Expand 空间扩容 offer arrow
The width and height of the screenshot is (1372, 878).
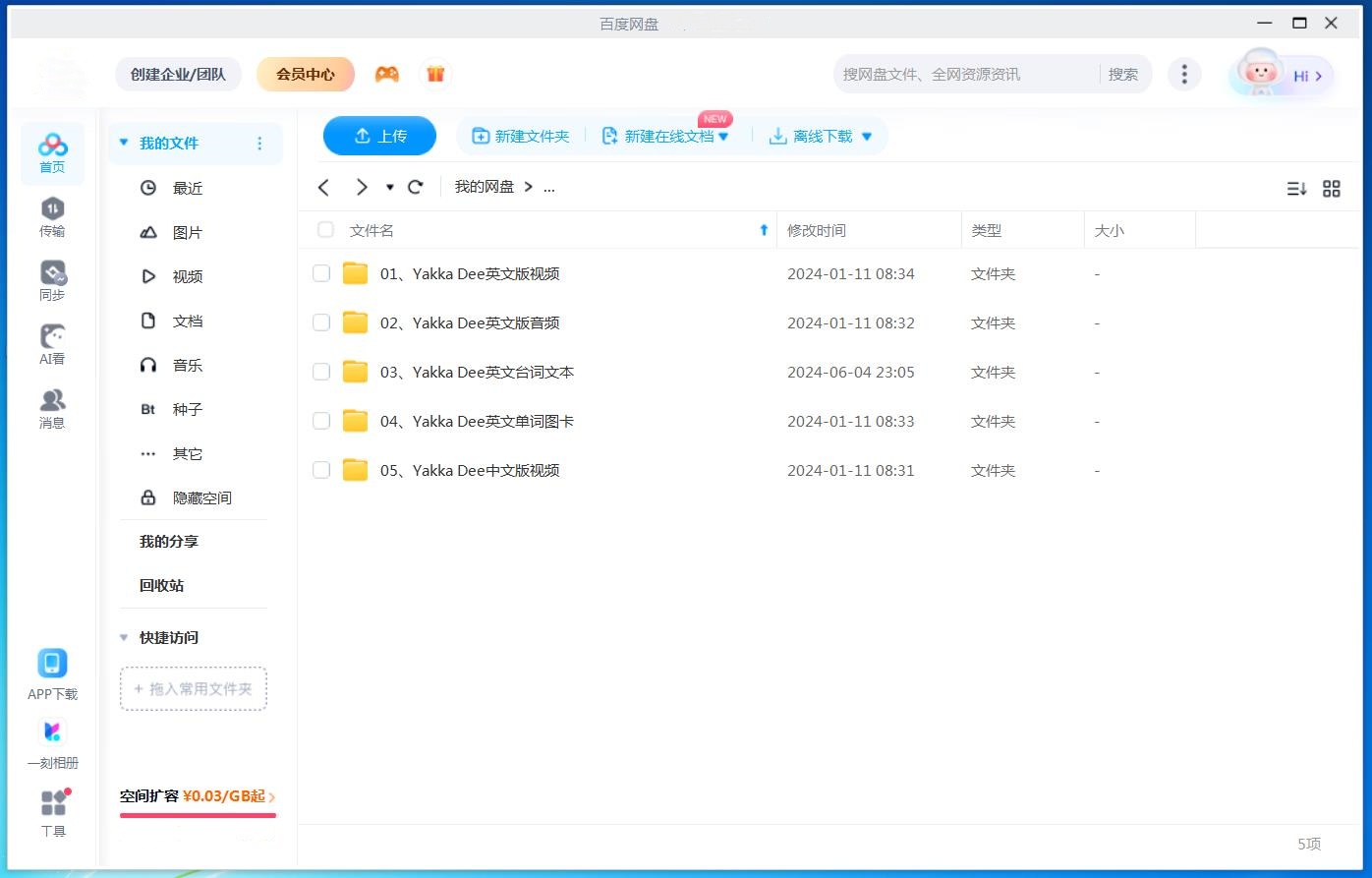tap(272, 797)
